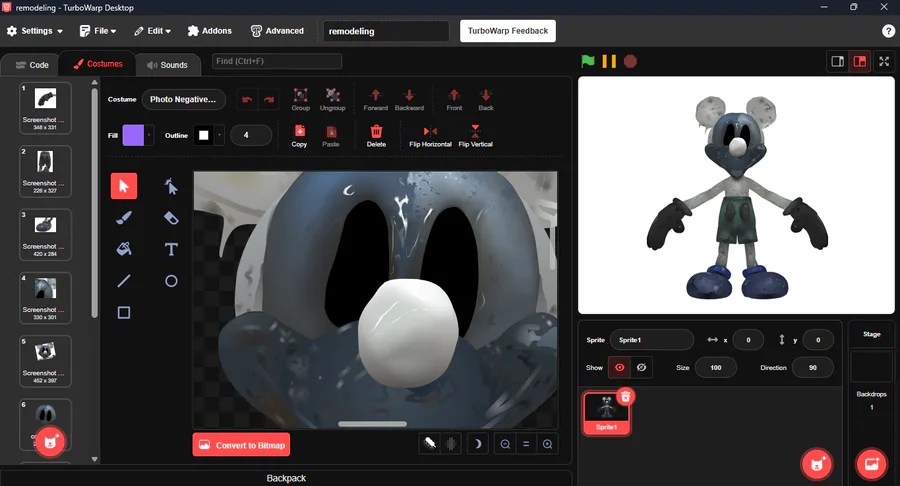Choose the Eraser tool
This screenshot has width=900, height=486.
point(171,217)
